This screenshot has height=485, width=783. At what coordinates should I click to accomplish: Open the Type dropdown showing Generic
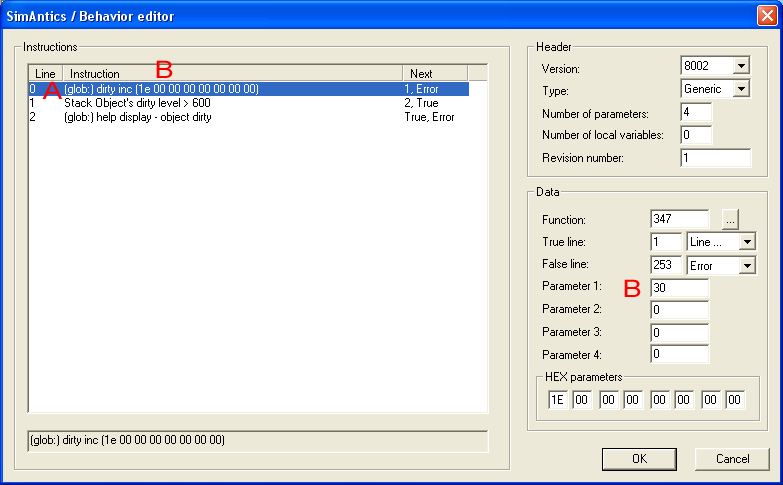pyautogui.click(x=741, y=89)
